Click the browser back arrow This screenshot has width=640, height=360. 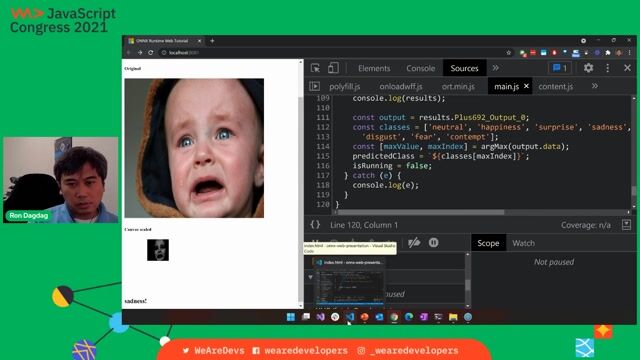[129, 53]
